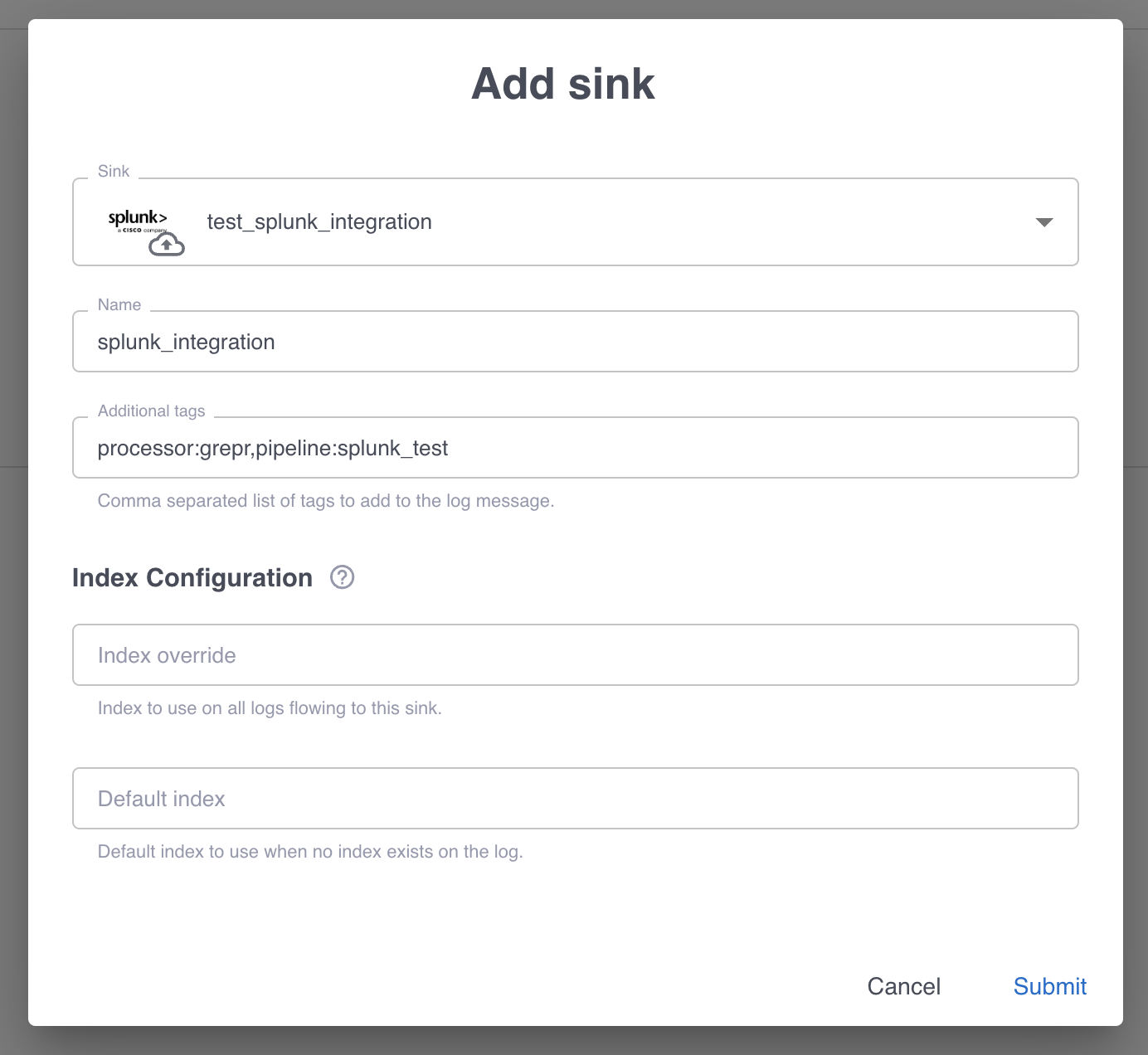This screenshot has width=1148, height=1055.
Task: Submit the new sink configuration
Action: [x=1049, y=986]
